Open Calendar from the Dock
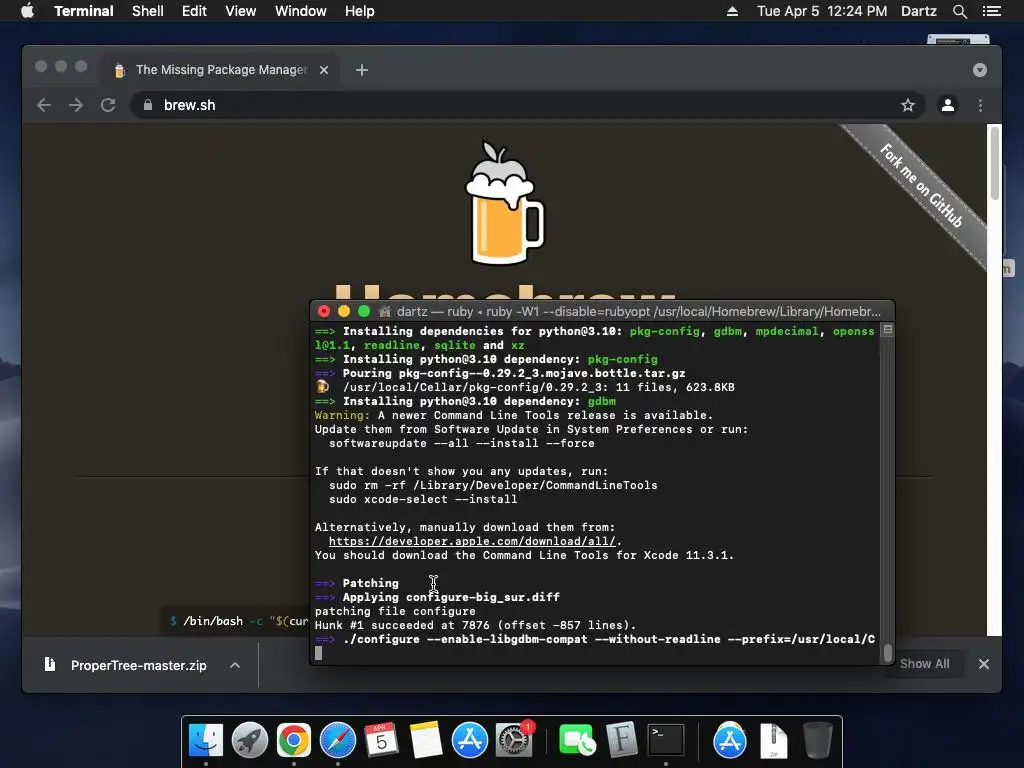 tap(381, 741)
